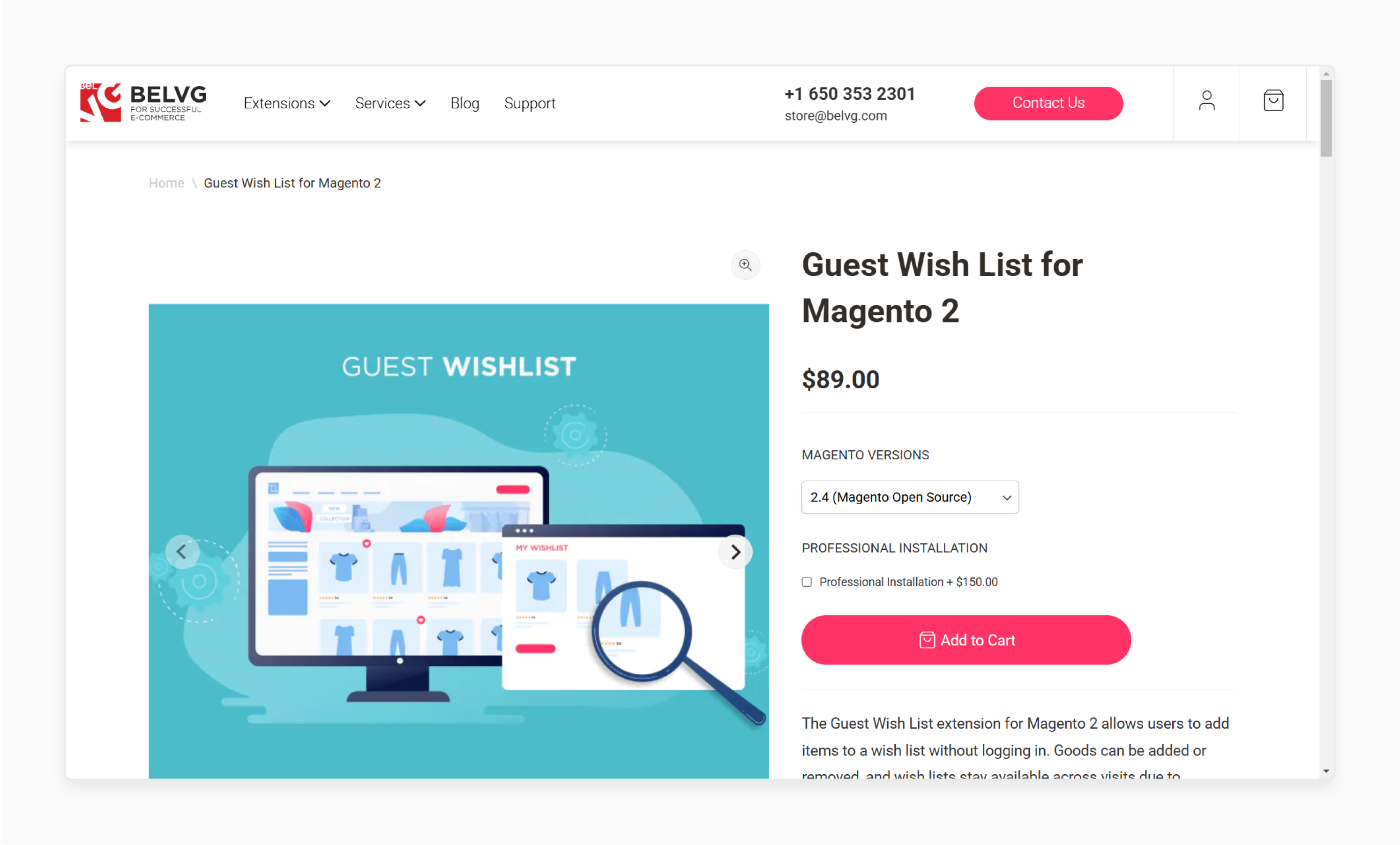Open the Services dropdown menu
Screen dimensions: 1400x845
click(x=390, y=102)
